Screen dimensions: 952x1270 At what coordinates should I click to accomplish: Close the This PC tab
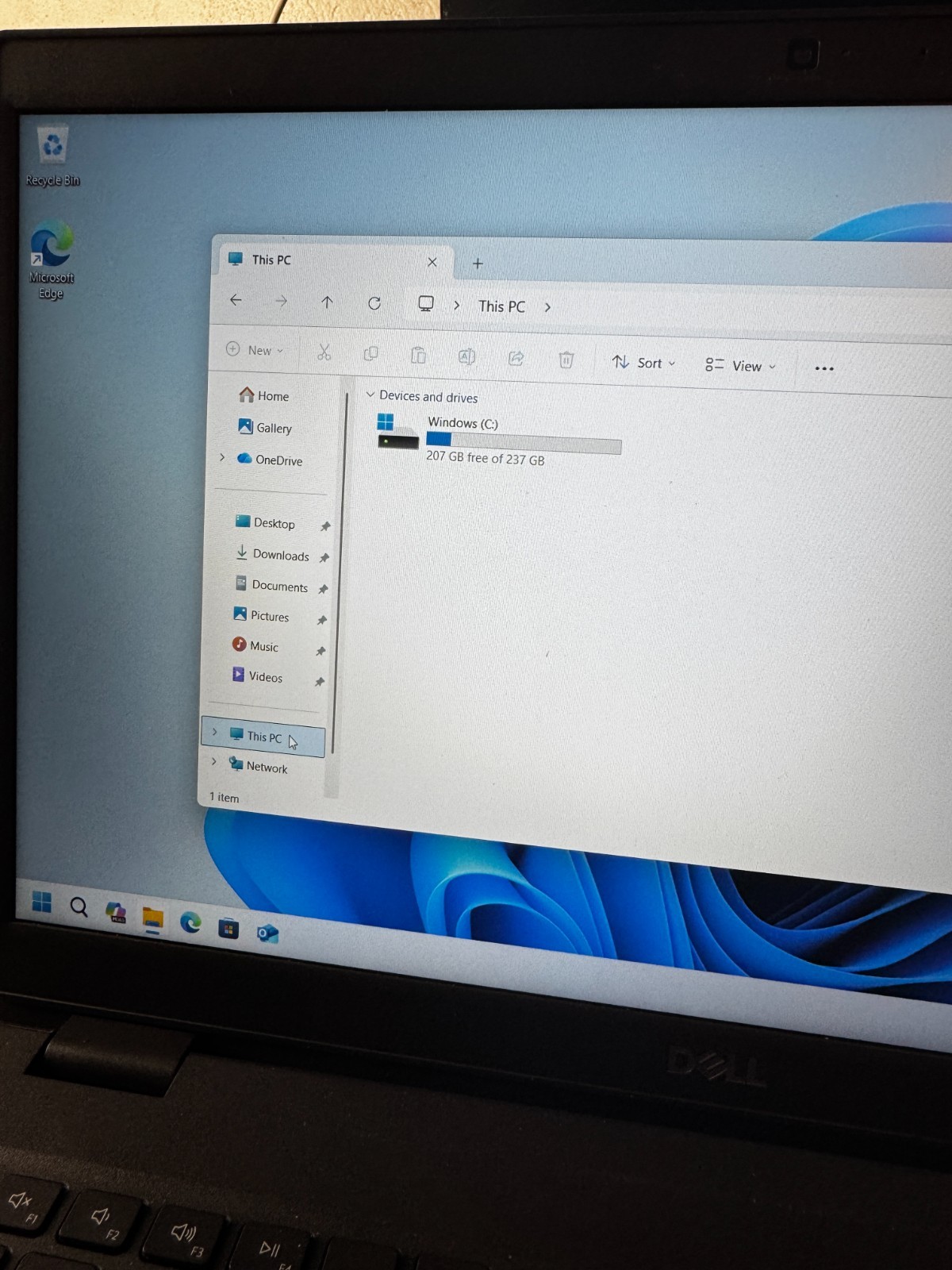pyautogui.click(x=432, y=262)
